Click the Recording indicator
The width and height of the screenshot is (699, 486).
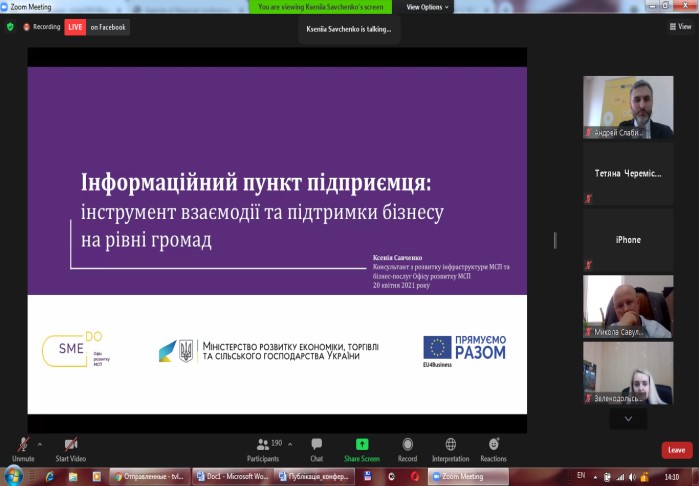(41, 27)
